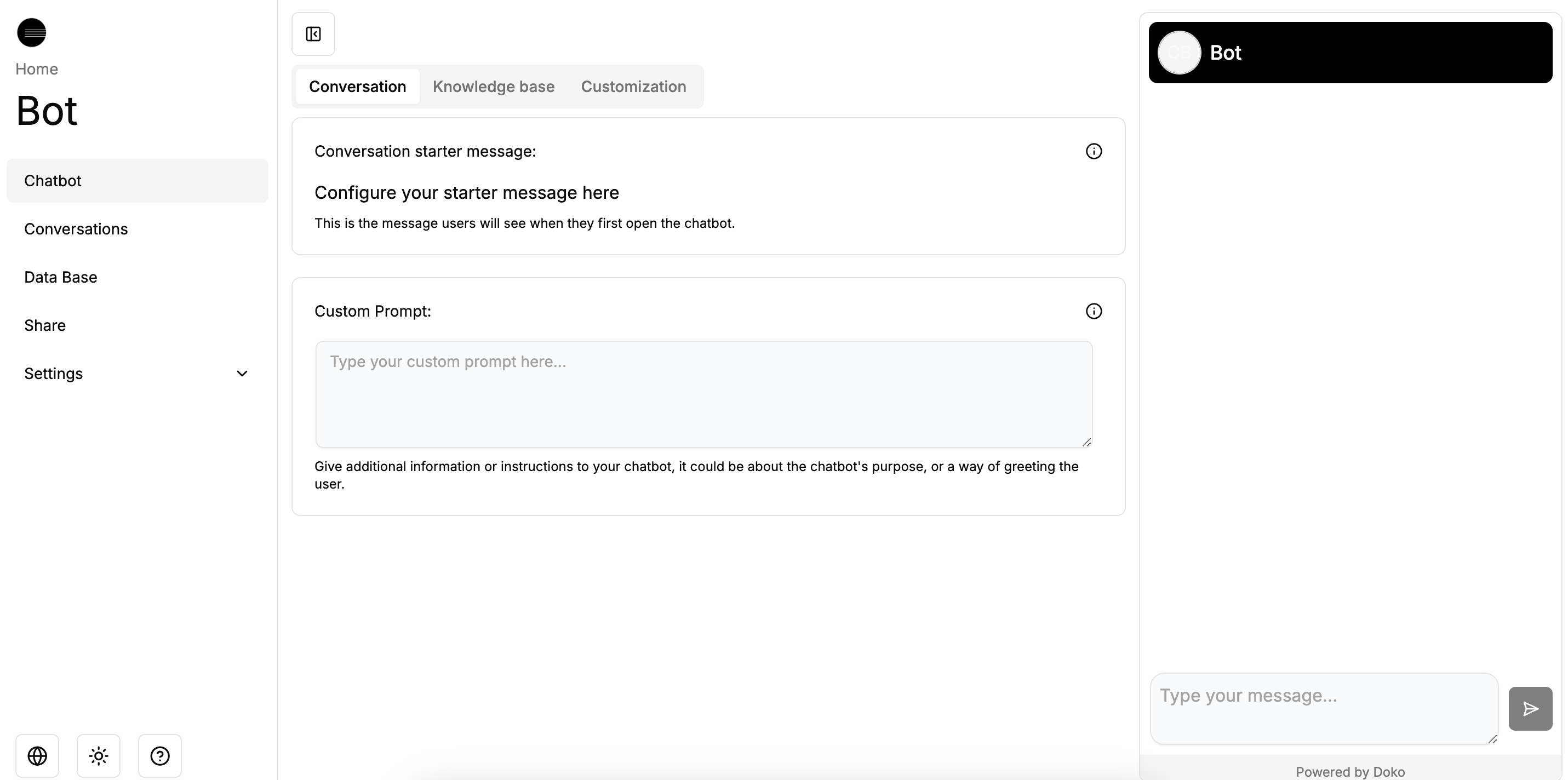Click the custom prompt text area
The height and width of the screenshot is (780, 1568).
tap(703, 394)
